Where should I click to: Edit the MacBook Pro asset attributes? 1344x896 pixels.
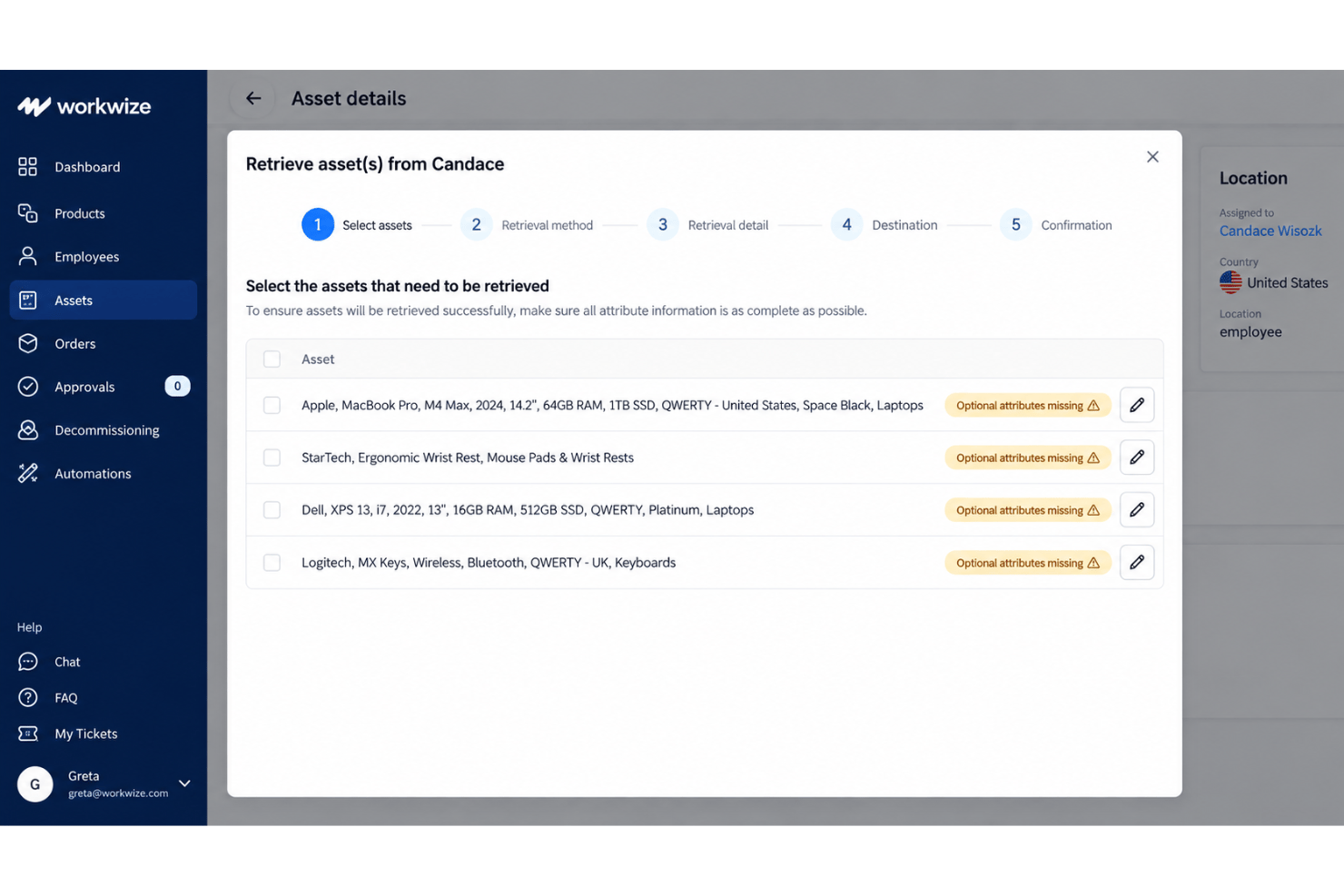tap(1137, 405)
